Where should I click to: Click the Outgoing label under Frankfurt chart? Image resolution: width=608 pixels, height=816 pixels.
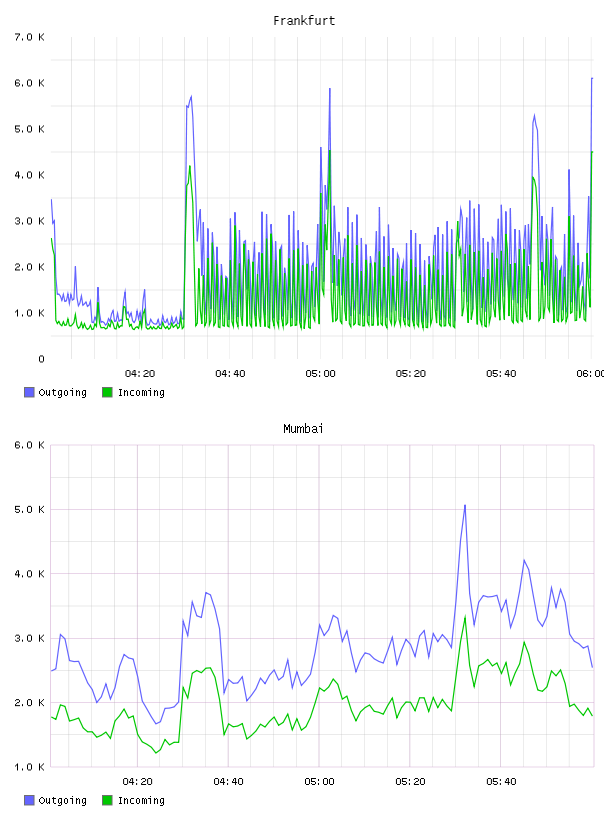coord(62,392)
